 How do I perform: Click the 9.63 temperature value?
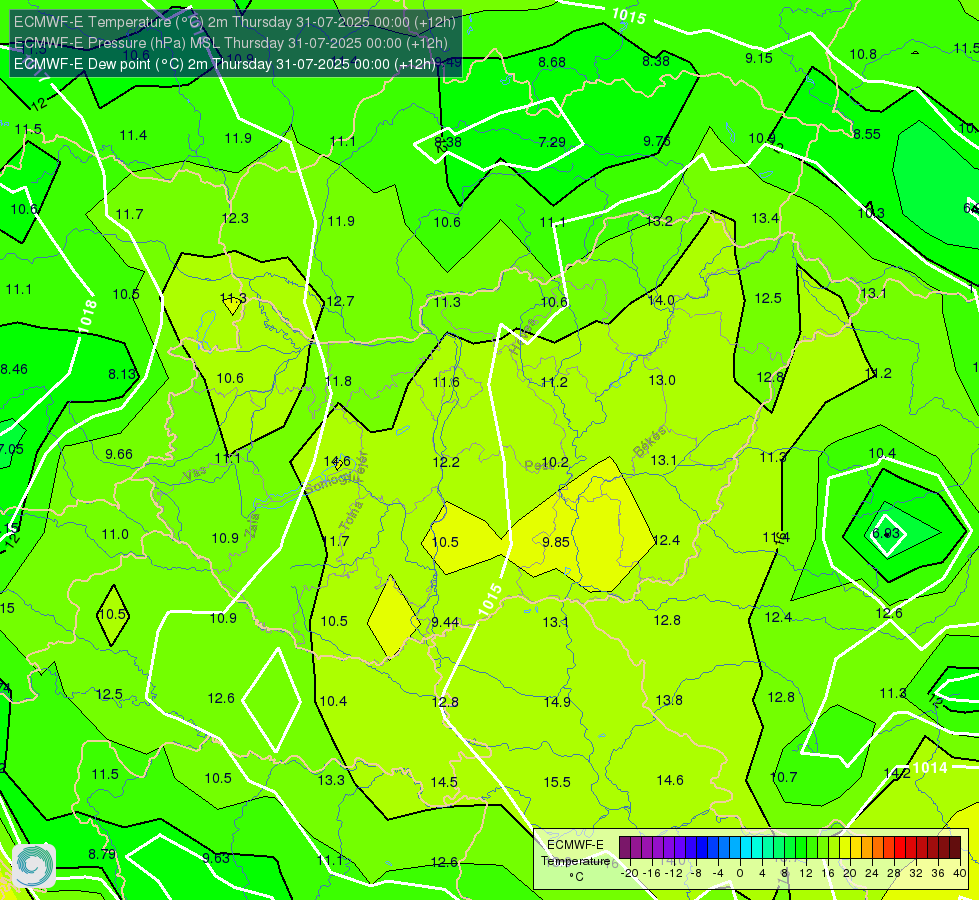[x=216, y=858]
